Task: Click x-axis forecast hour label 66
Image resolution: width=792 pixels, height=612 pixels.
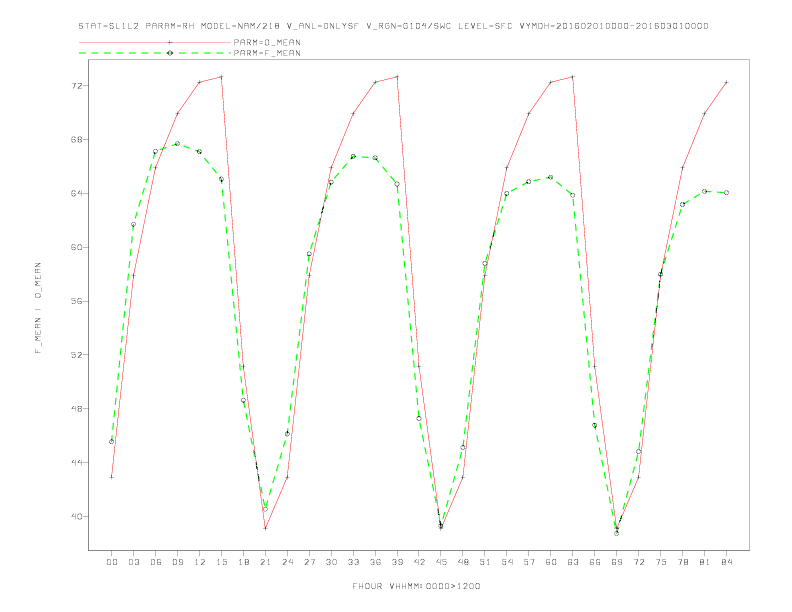Action: (x=595, y=562)
